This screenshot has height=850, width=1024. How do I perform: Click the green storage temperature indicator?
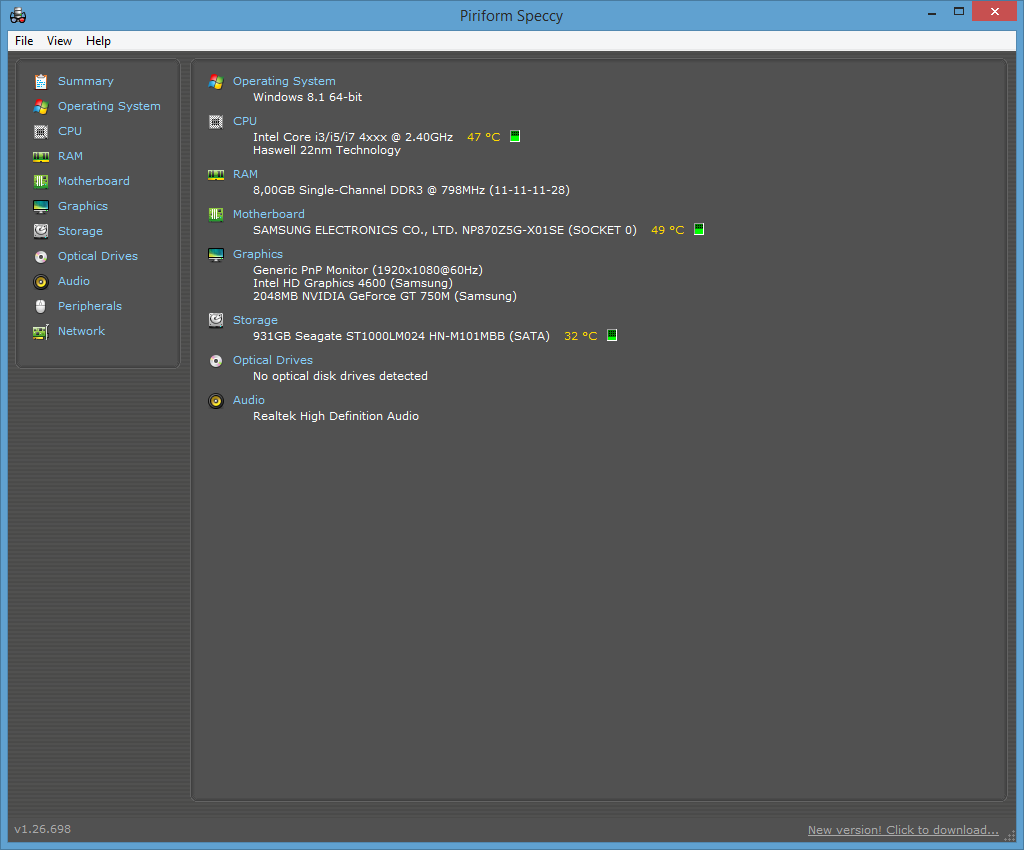pos(612,336)
